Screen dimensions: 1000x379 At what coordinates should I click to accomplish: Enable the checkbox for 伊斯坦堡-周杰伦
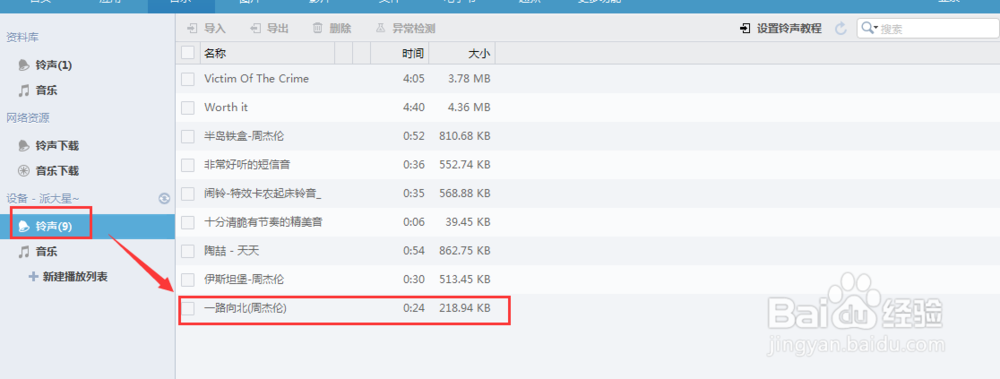pyautogui.click(x=188, y=279)
